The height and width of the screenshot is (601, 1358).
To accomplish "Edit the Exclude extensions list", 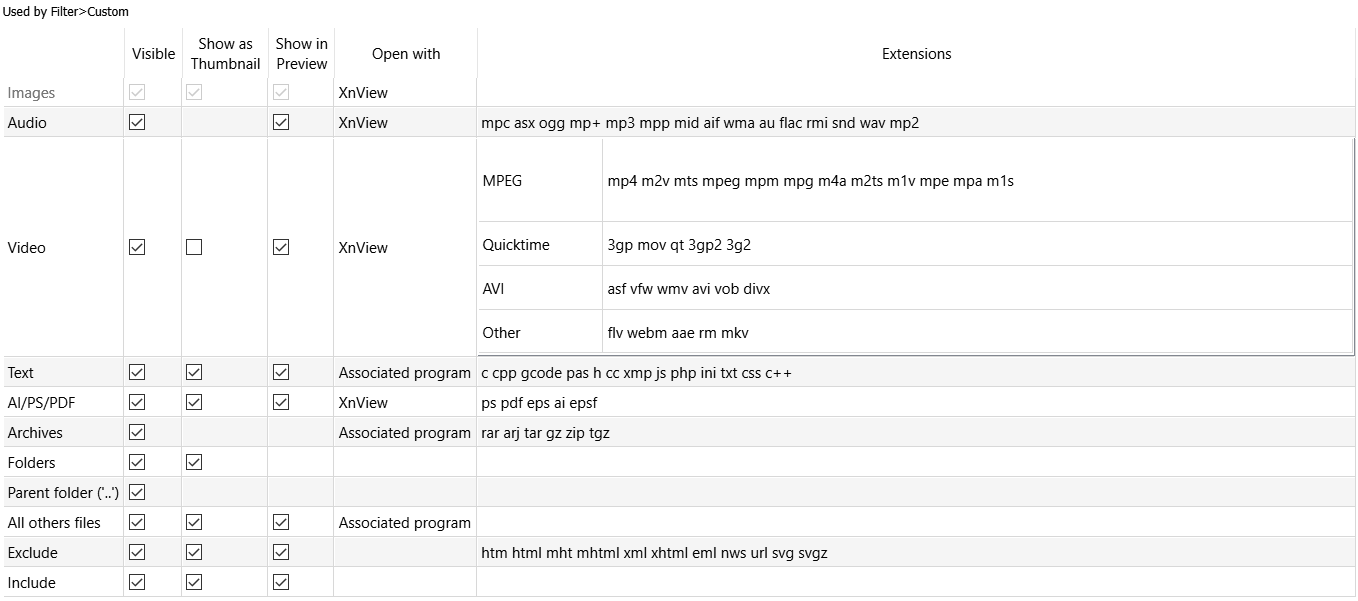I will point(916,552).
